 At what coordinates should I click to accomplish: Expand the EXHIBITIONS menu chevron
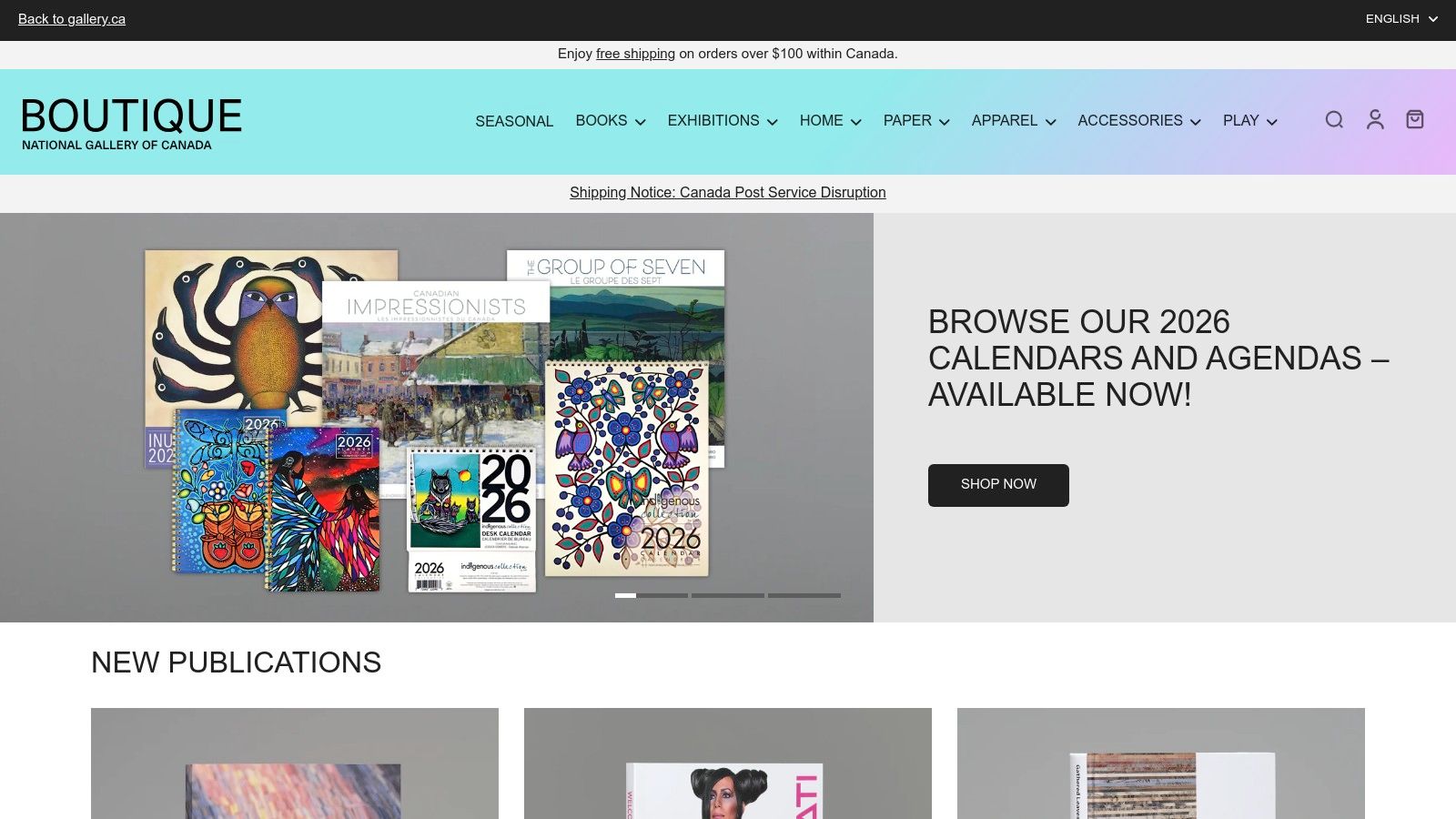tap(773, 122)
